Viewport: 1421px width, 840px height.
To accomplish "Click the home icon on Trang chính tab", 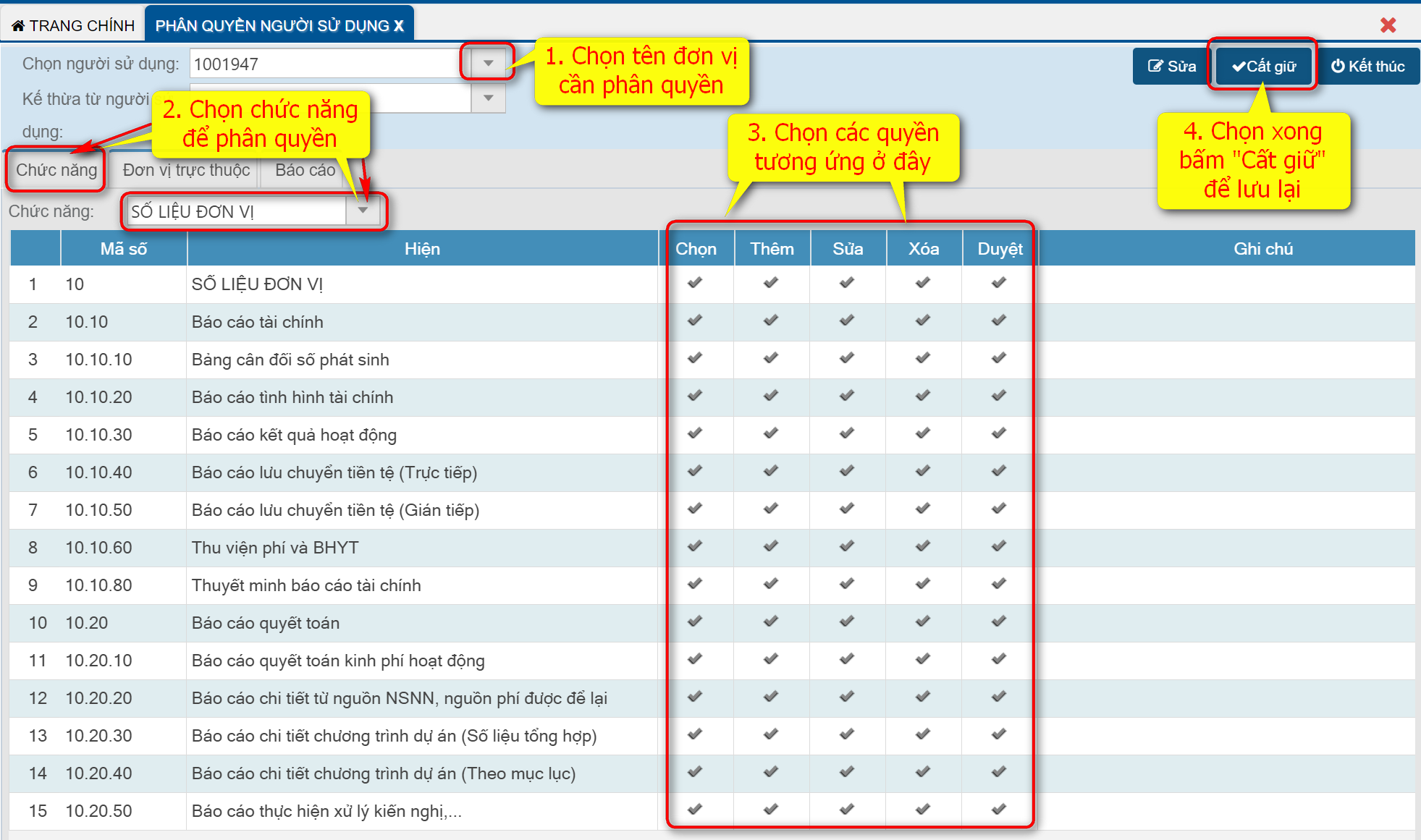I will 18,26.
